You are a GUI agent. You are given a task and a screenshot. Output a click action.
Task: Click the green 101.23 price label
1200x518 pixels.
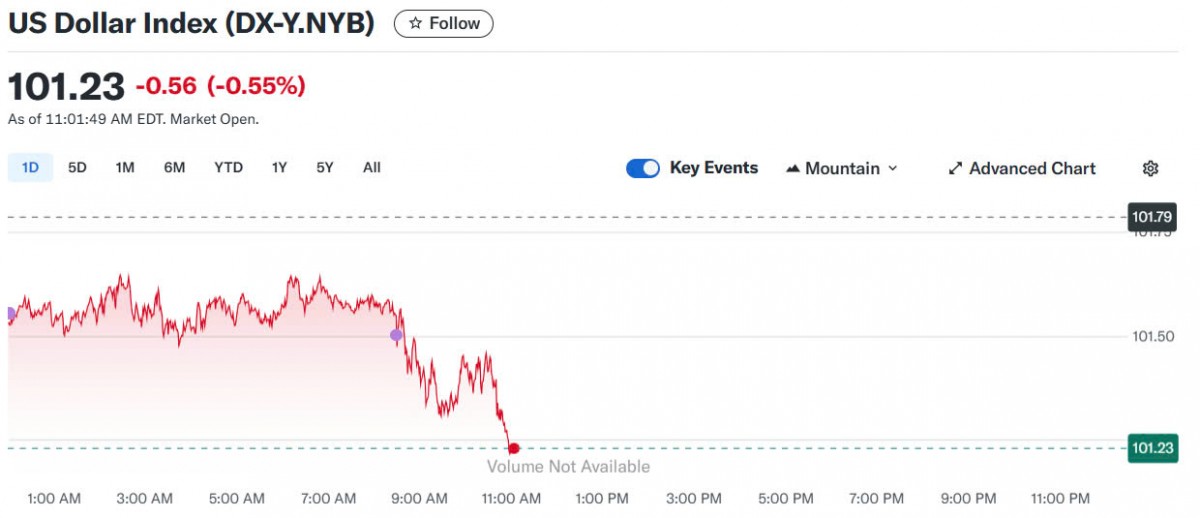tap(1152, 448)
